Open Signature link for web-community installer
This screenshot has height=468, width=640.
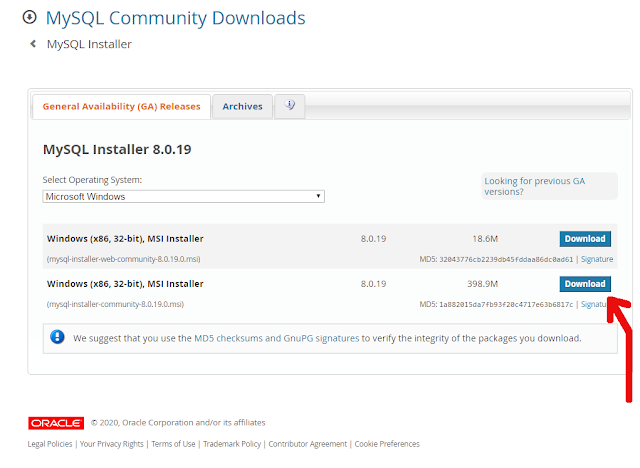[x=597, y=259]
